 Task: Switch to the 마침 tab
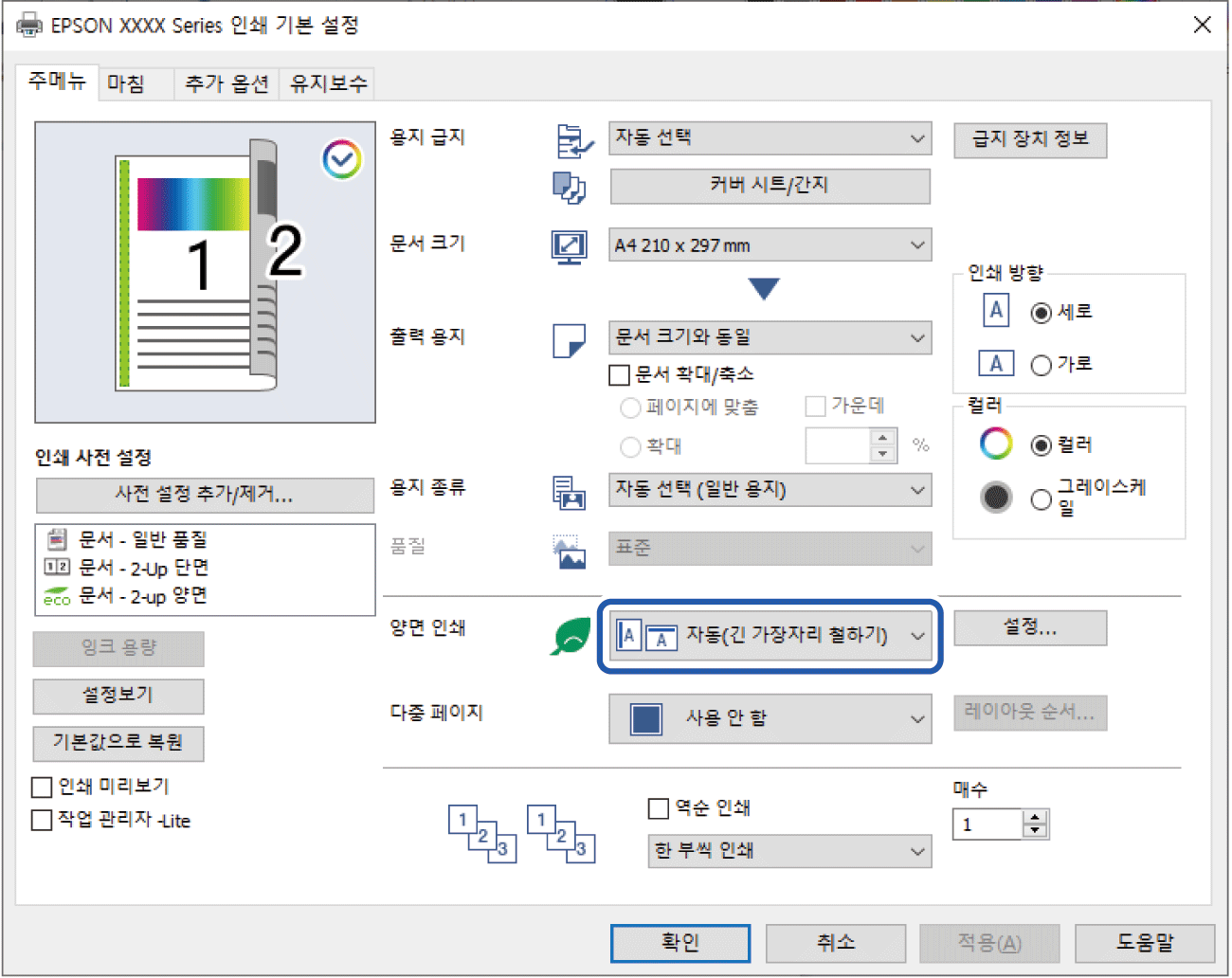[x=126, y=83]
